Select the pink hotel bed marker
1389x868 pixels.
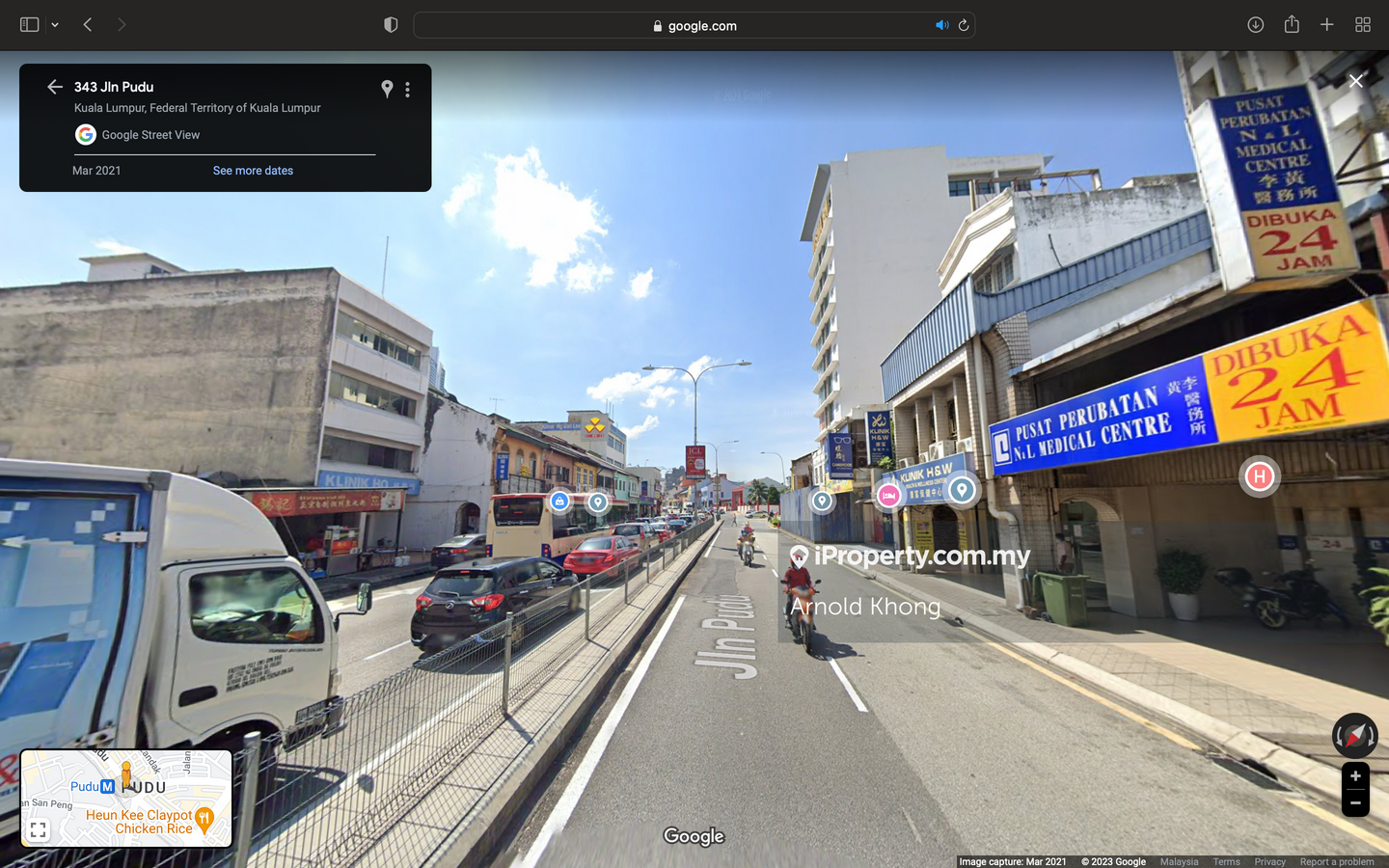888,495
